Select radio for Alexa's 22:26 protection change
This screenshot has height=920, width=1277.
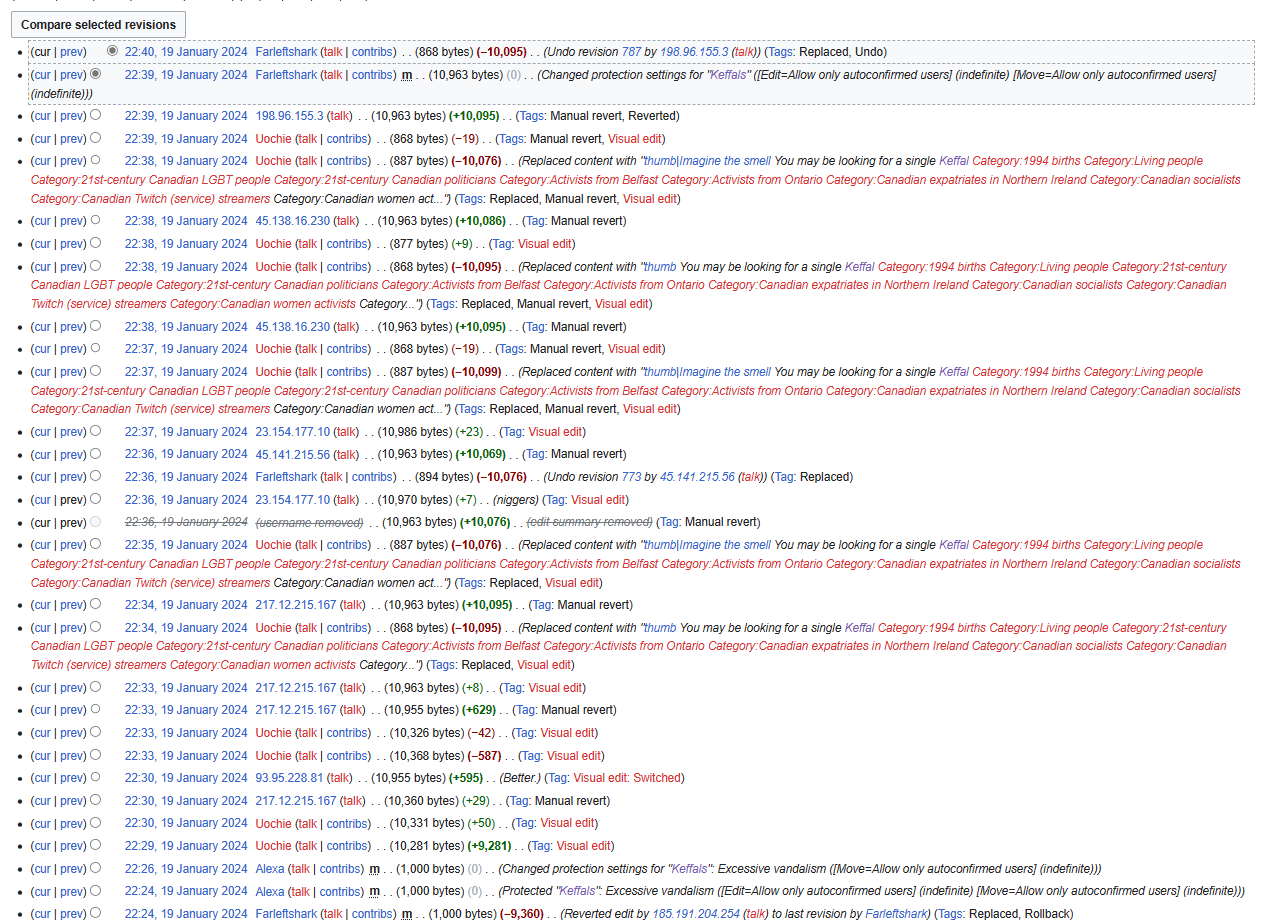pos(95,868)
